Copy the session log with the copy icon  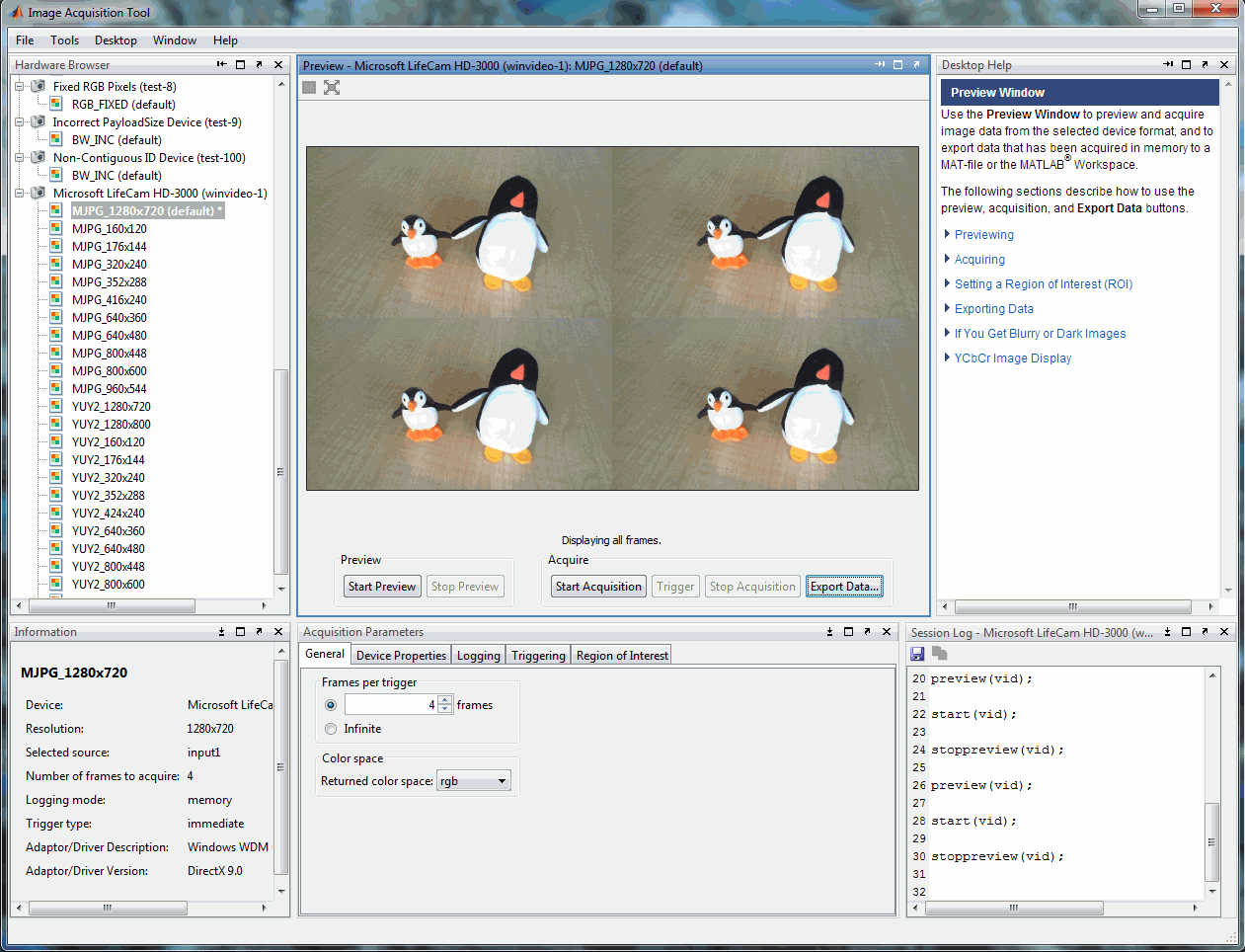coord(940,654)
